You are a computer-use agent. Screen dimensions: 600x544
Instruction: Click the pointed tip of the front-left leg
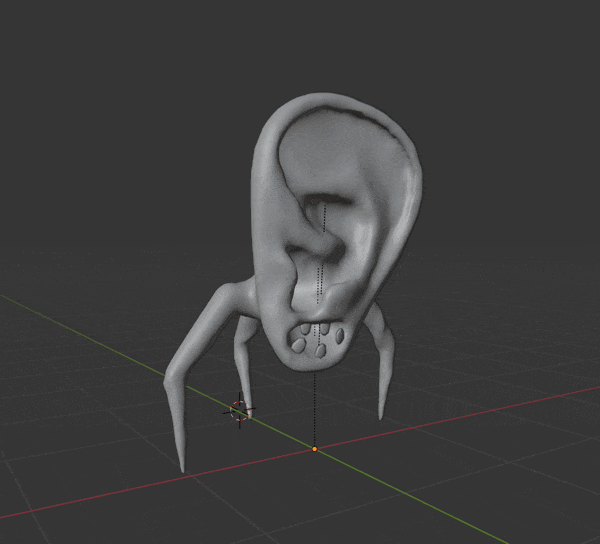click(181, 466)
